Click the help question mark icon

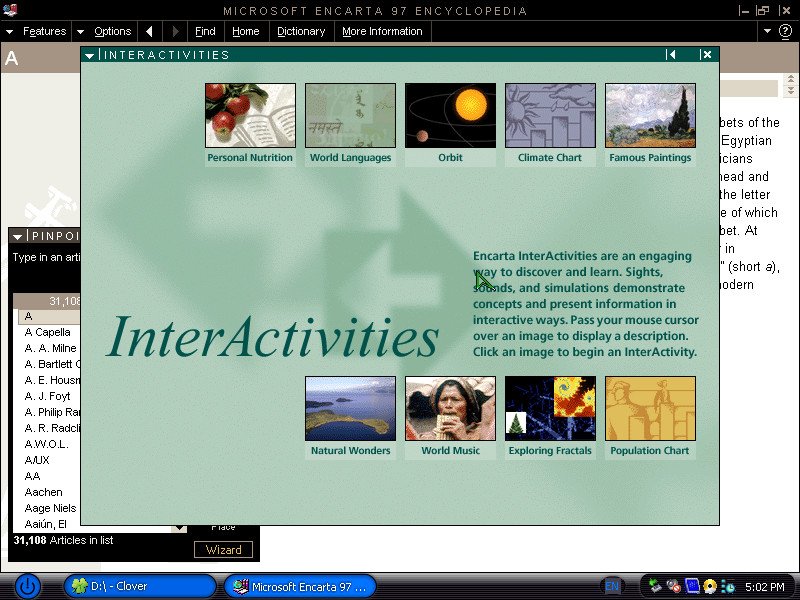(x=784, y=31)
